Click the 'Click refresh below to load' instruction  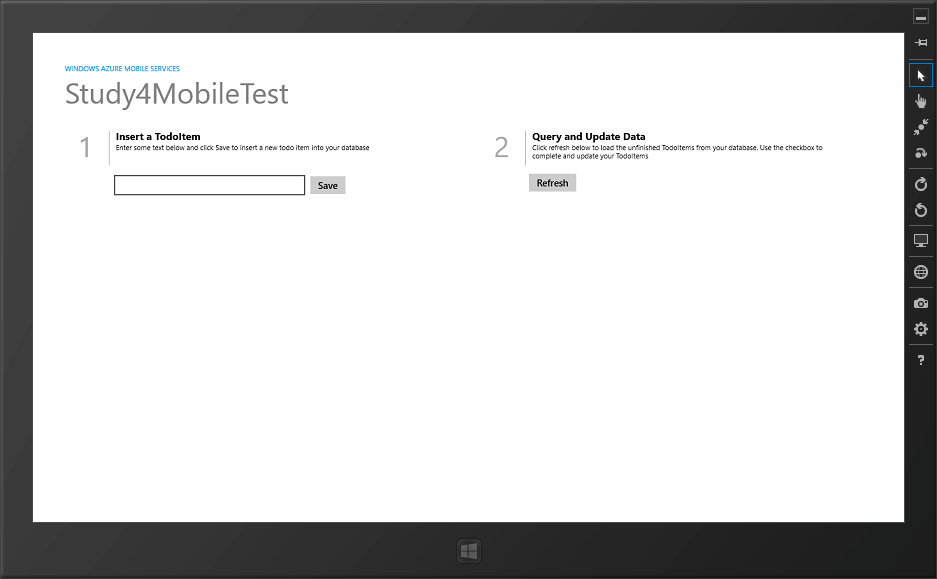click(x=677, y=152)
